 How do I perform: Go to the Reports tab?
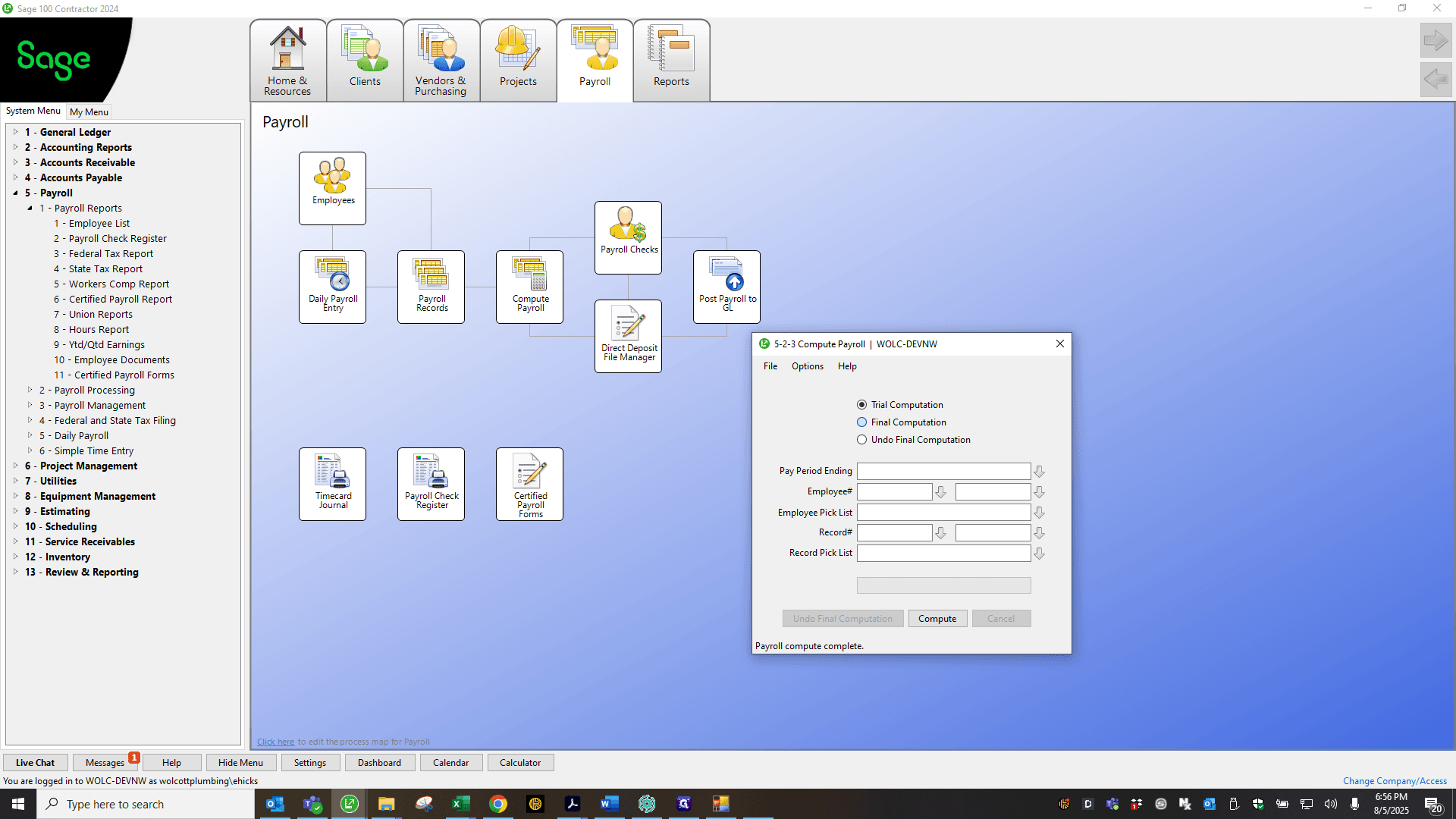pyautogui.click(x=671, y=61)
